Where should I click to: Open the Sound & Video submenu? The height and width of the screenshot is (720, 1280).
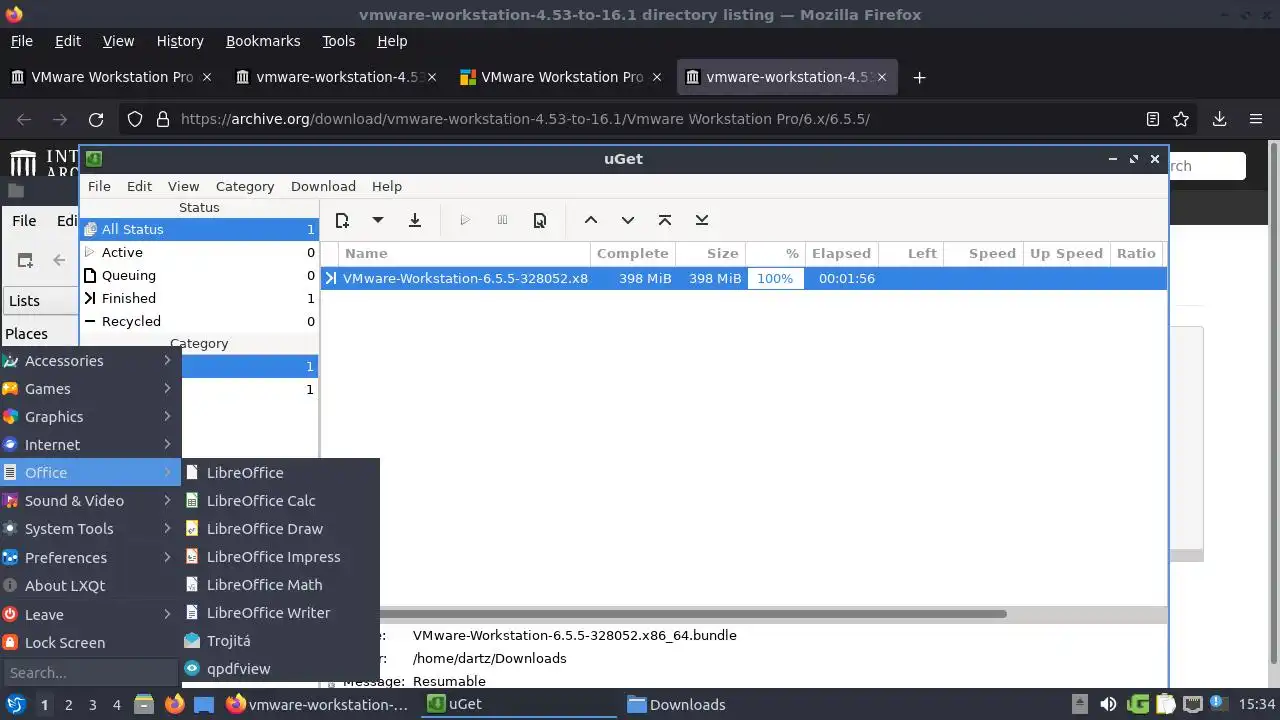click(90, 500)
